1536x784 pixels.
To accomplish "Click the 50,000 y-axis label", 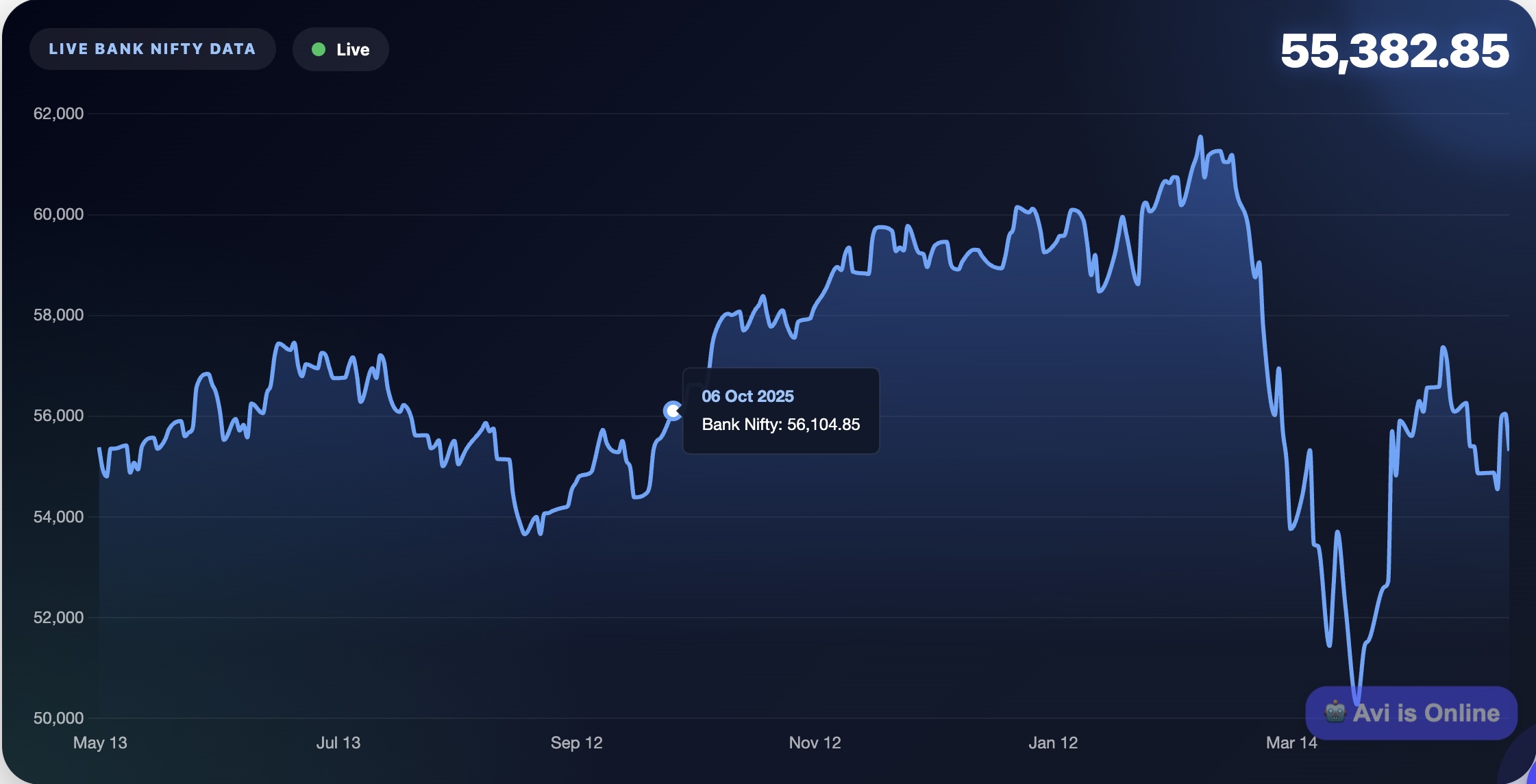I will point(59,718).
